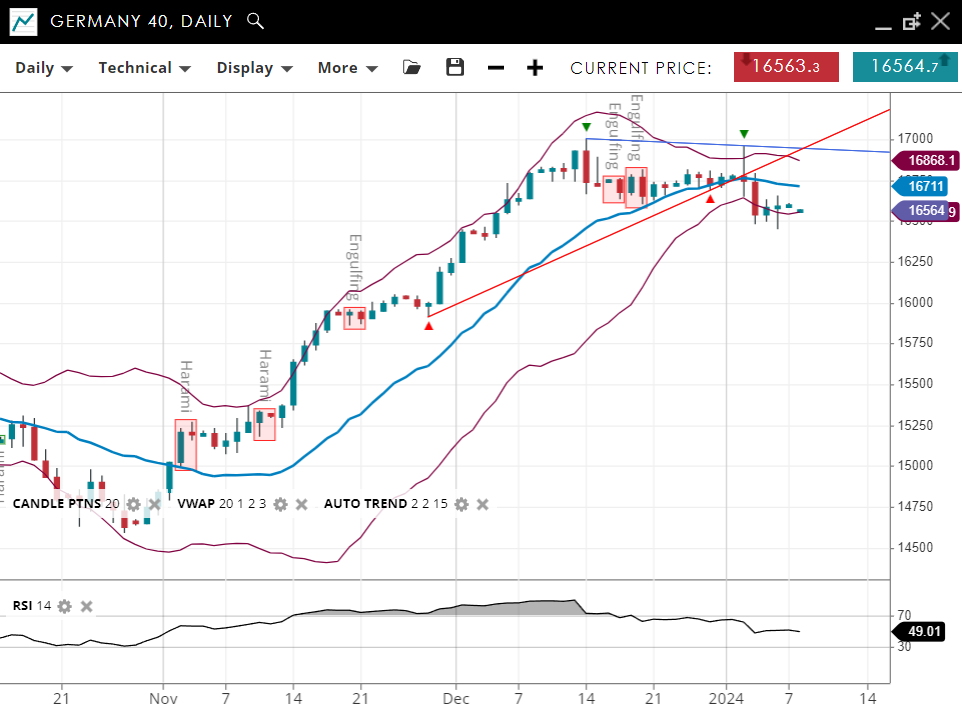This screenshot has height=711, width=962.
Task: Click the teal buy price 16564.7 button
Action: [x=904, y=67]
